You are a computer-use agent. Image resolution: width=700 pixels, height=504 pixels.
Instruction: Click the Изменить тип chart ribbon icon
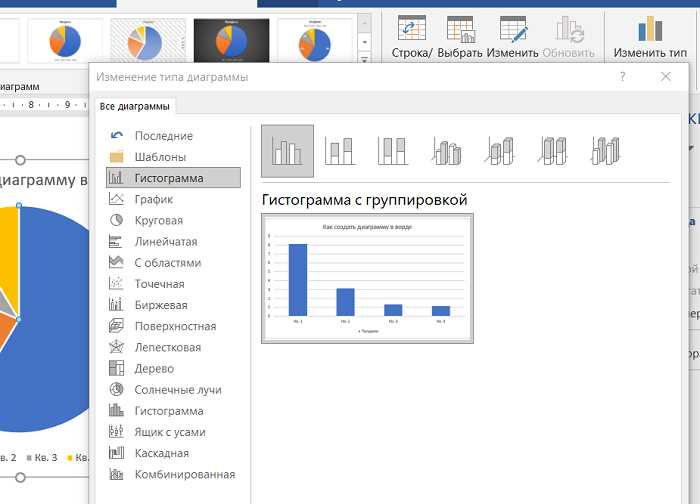(x=650, y=37)
